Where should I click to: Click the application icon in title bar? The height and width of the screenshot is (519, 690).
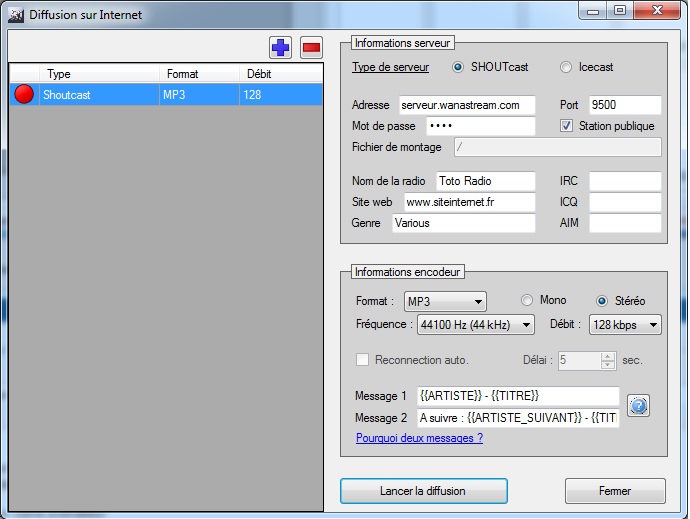pos(15,14)
